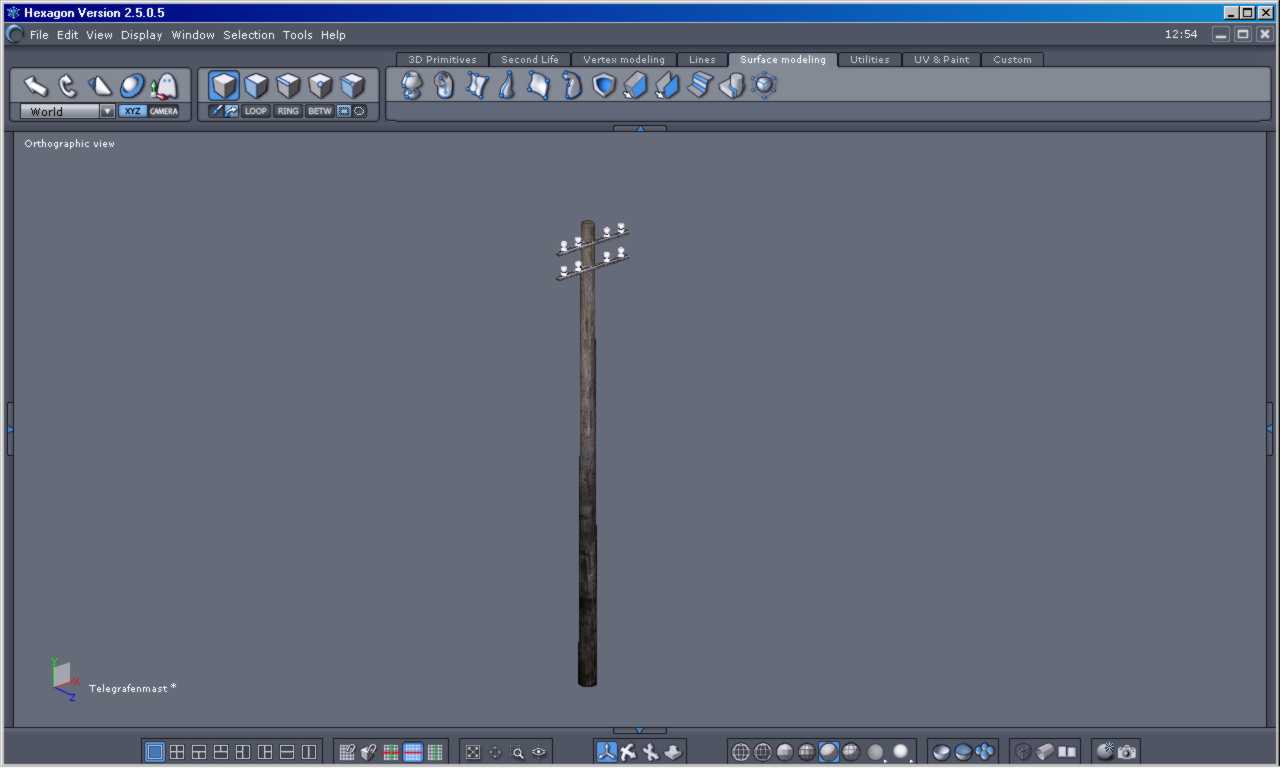Open the Selection menu
This screenshot has width=1280, height=768.
[x=249, y=35]
